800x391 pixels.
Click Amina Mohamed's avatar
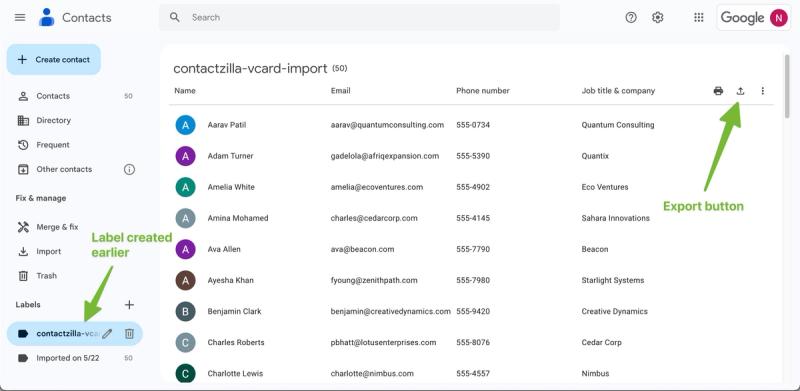185,218
